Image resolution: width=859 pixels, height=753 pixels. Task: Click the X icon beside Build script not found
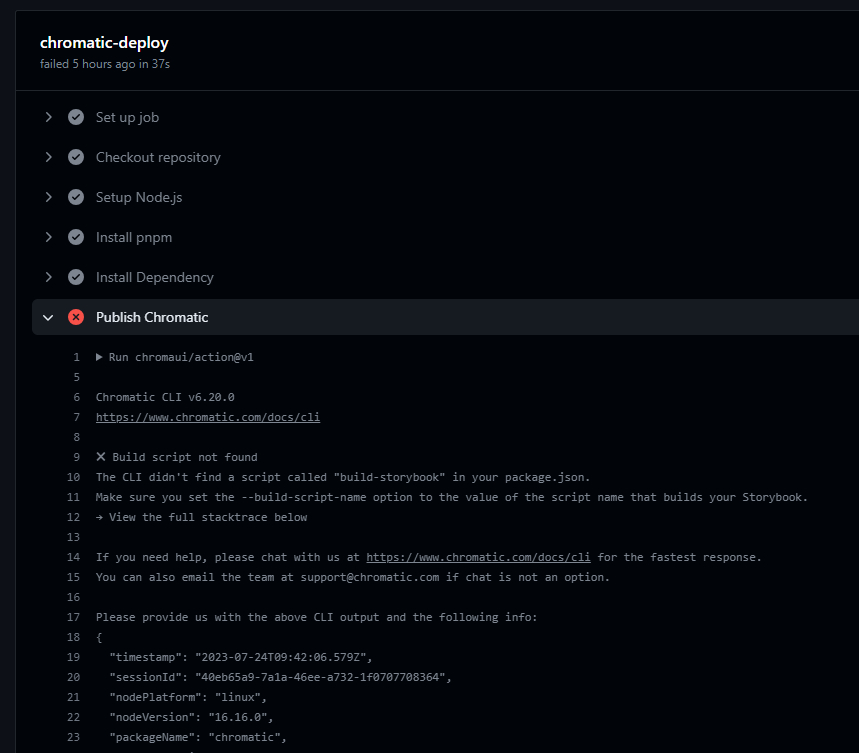click(101, 457)
